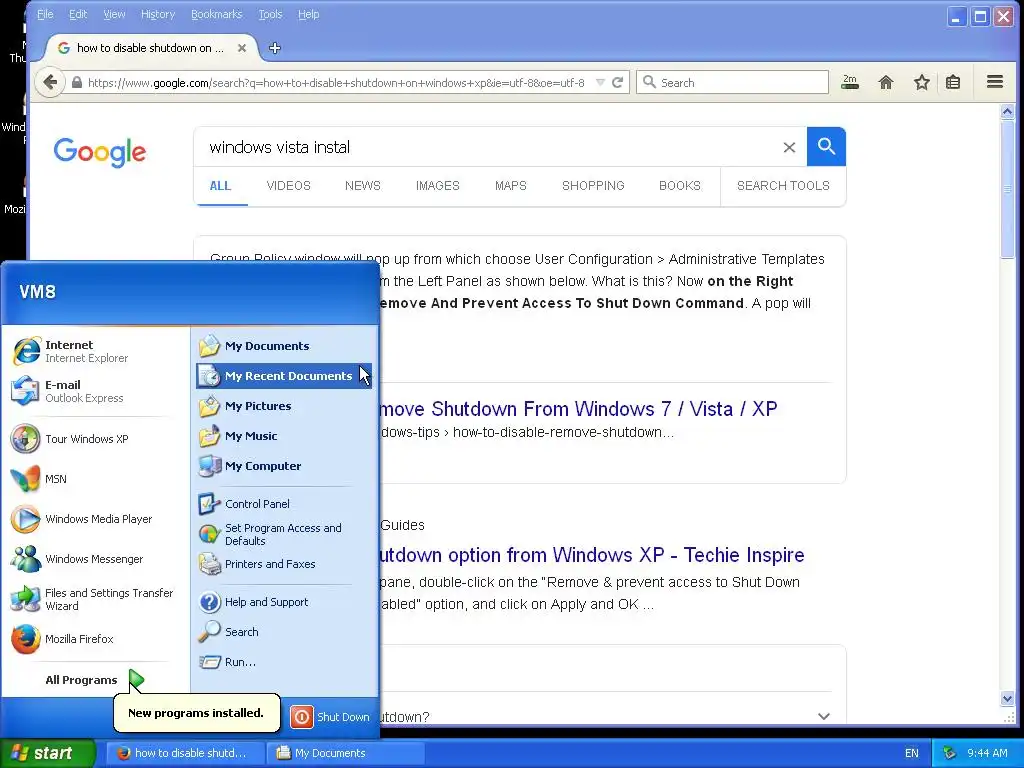Screen dimensions: 1024x768
Task: Click the Firefox back arrow button
Action: point(50,82)
